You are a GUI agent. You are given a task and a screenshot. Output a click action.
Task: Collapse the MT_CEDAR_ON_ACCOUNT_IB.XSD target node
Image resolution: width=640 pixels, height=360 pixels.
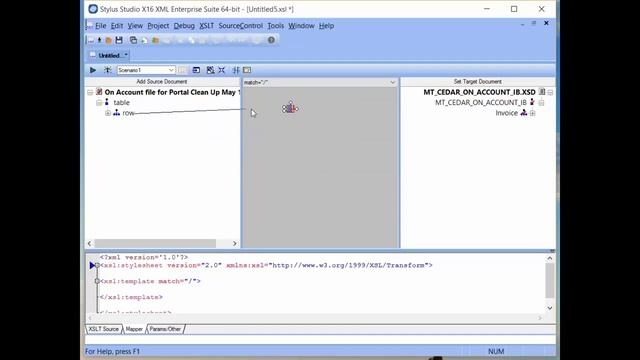(x=550, y=93)
